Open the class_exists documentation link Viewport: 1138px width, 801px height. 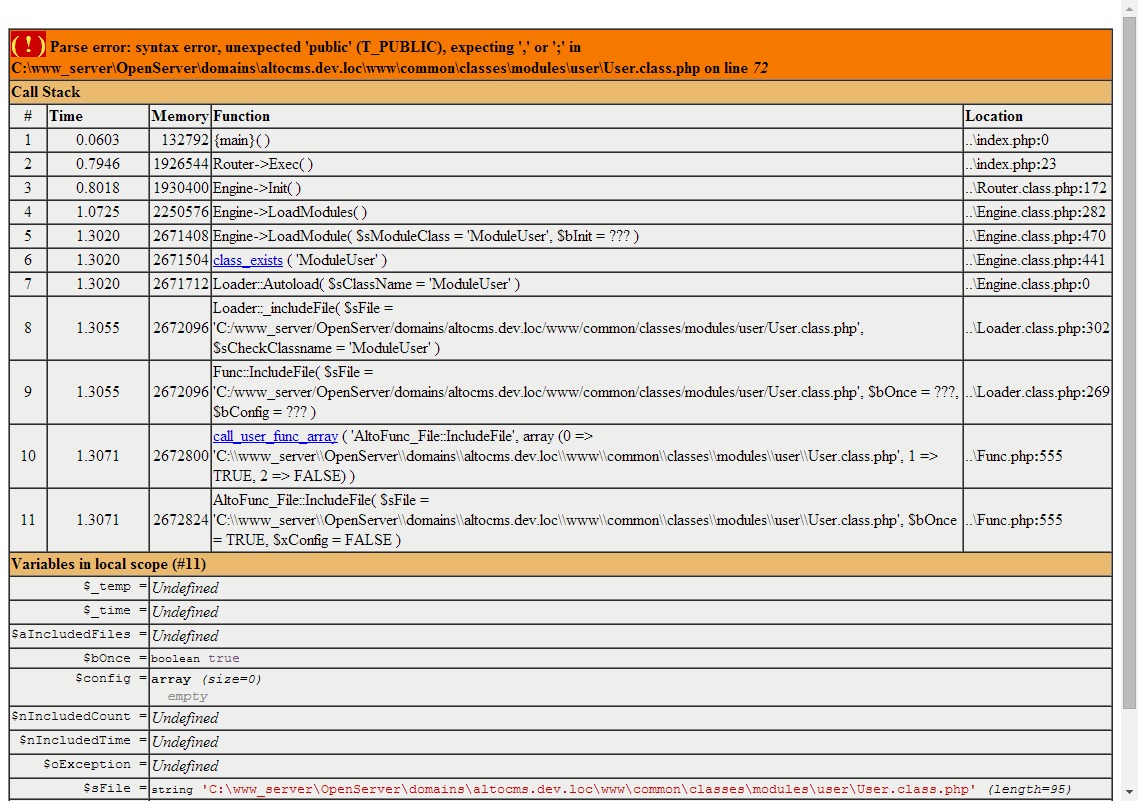coord(247,260)
